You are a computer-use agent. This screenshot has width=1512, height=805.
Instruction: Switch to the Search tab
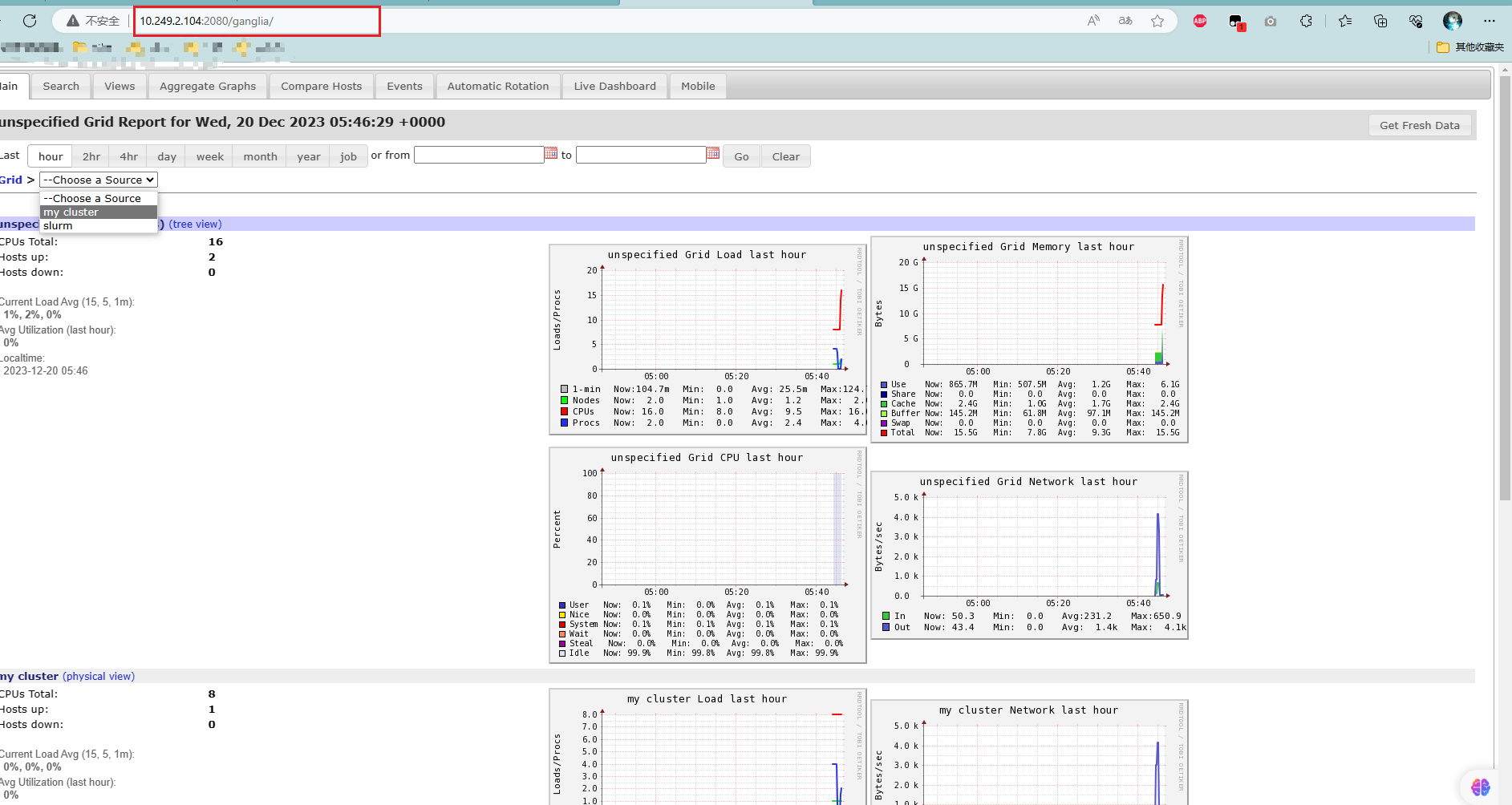click(x=61, y=86)
